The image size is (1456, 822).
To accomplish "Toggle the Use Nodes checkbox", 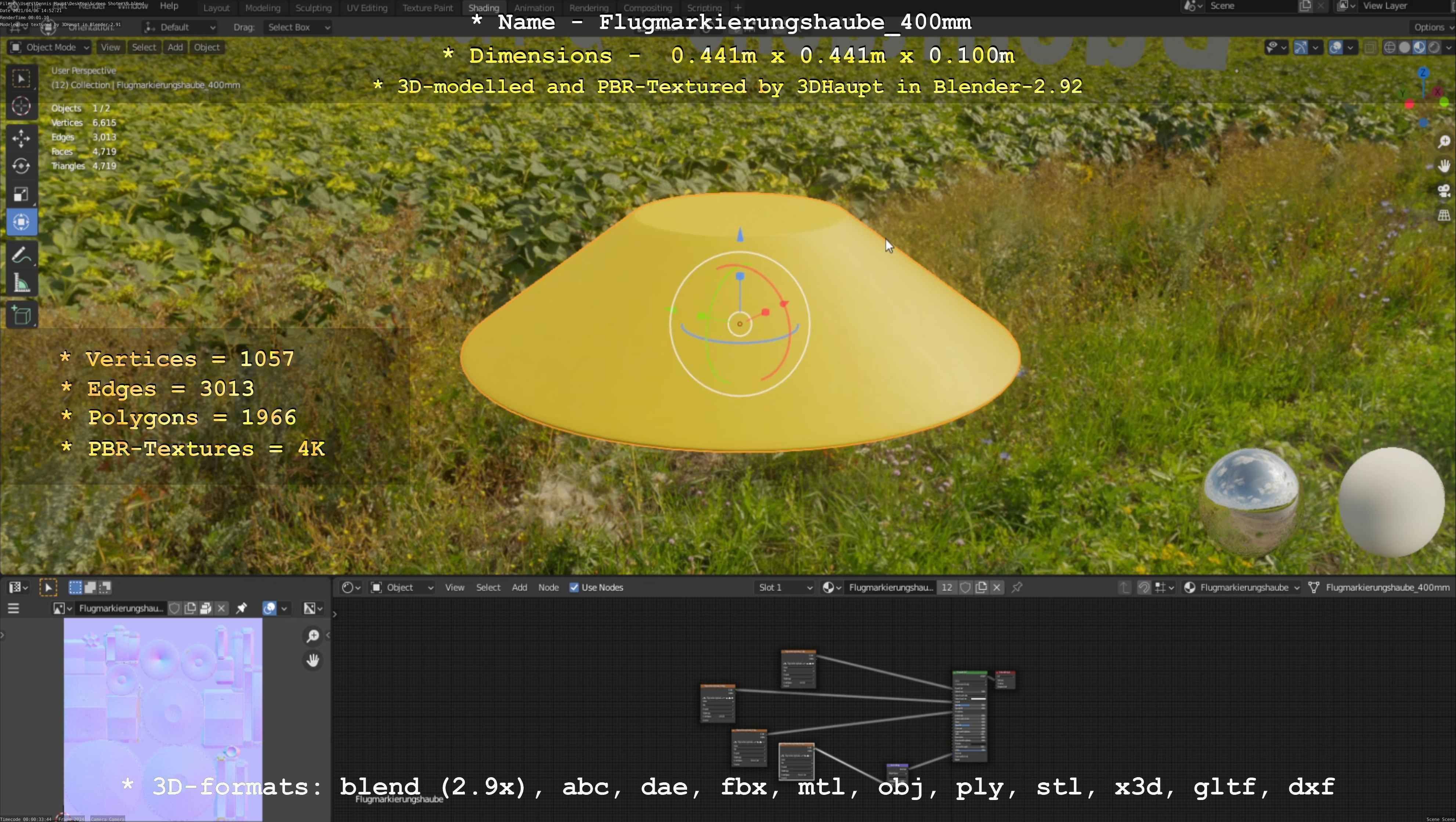I will tap(574, 587).
